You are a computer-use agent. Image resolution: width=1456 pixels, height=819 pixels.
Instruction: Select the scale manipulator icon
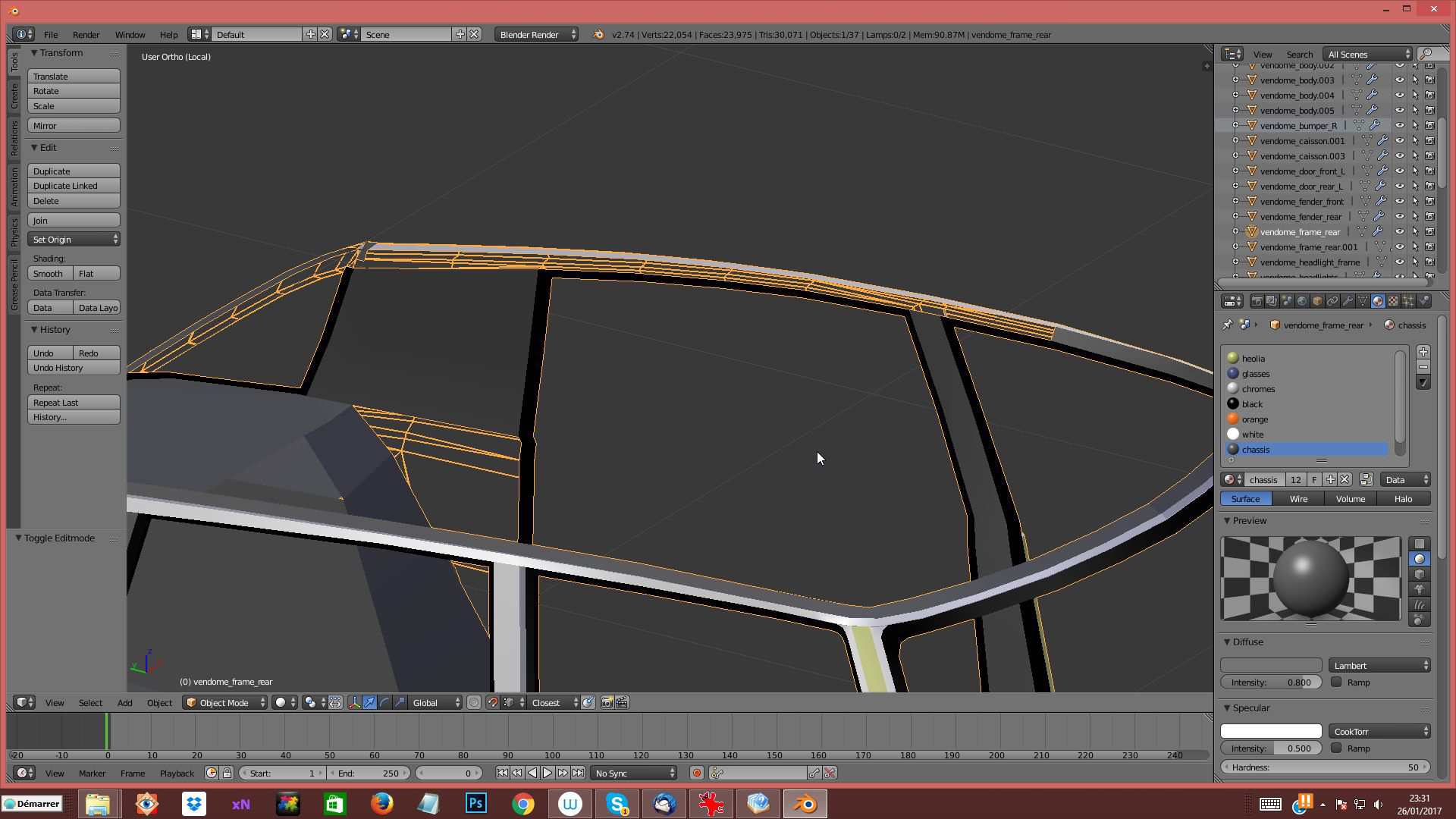click(400, 702)
